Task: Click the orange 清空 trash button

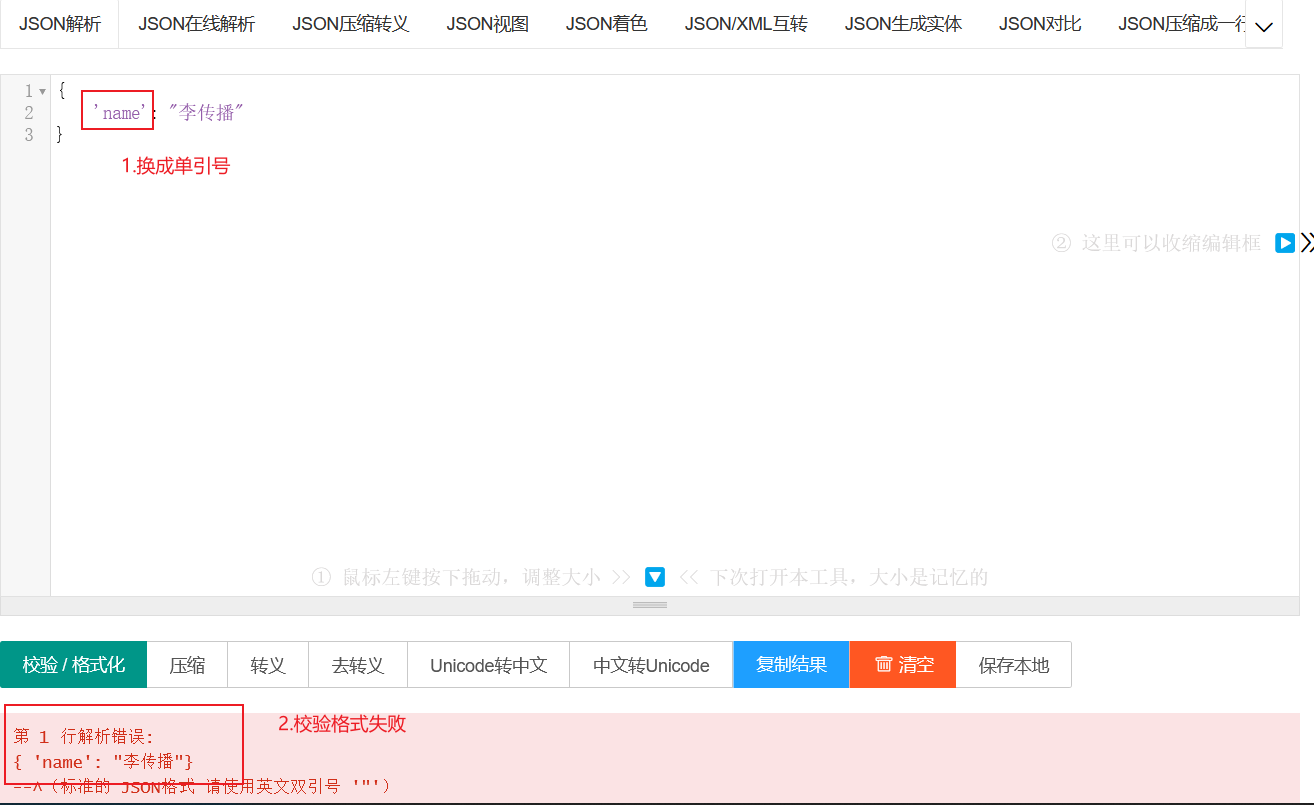Action: (903, 665)
